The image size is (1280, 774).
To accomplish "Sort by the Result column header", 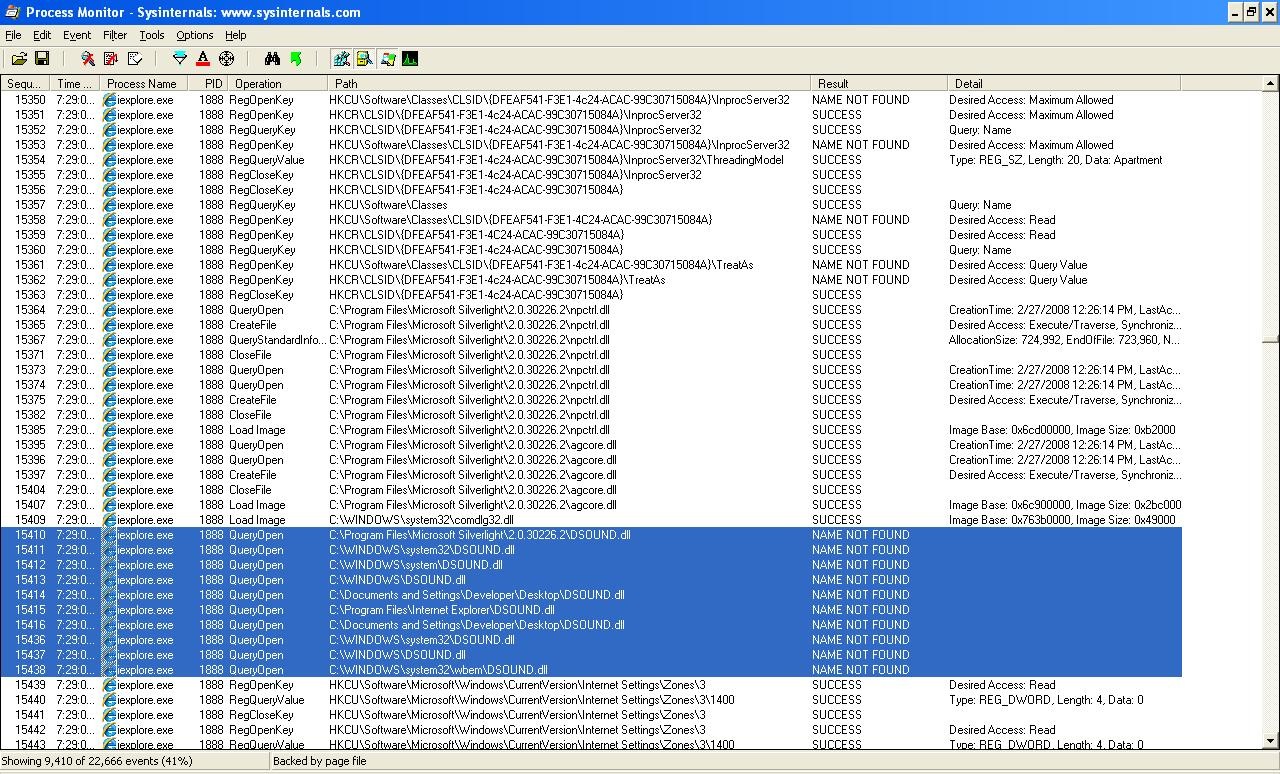I will [x=879, y=84].
